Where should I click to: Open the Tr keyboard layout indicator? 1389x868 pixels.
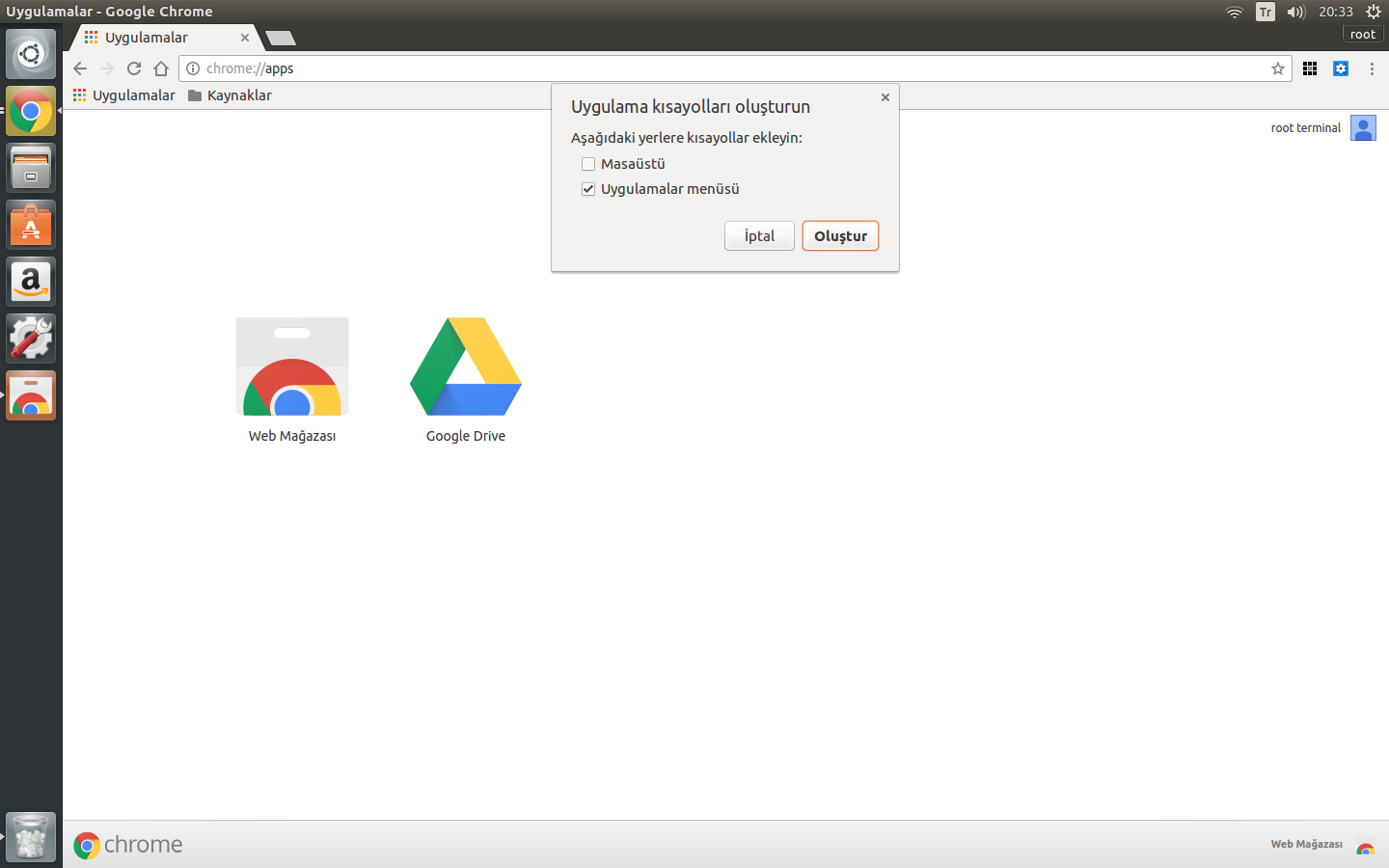1266,12
